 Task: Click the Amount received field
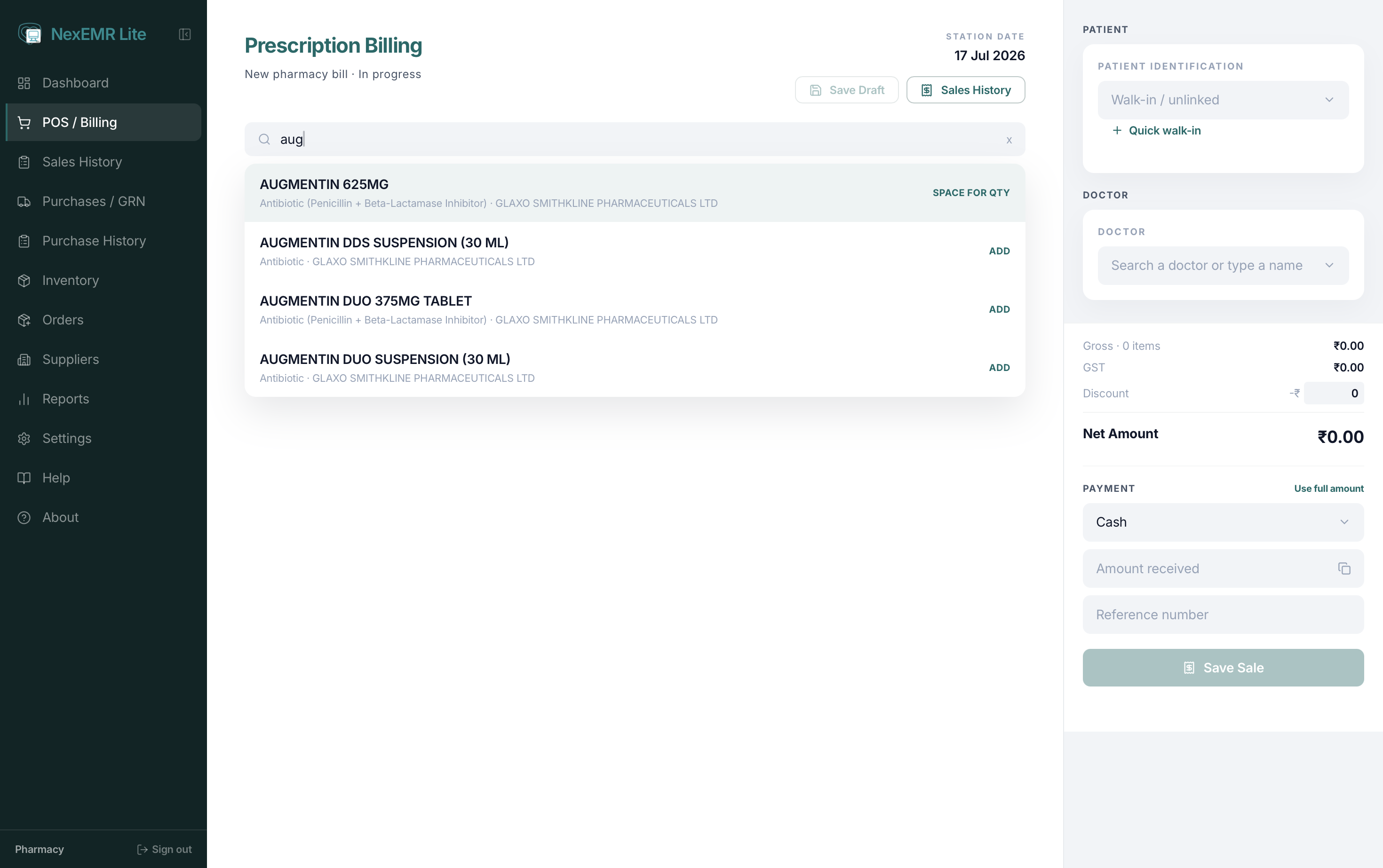coord(1223,568)
